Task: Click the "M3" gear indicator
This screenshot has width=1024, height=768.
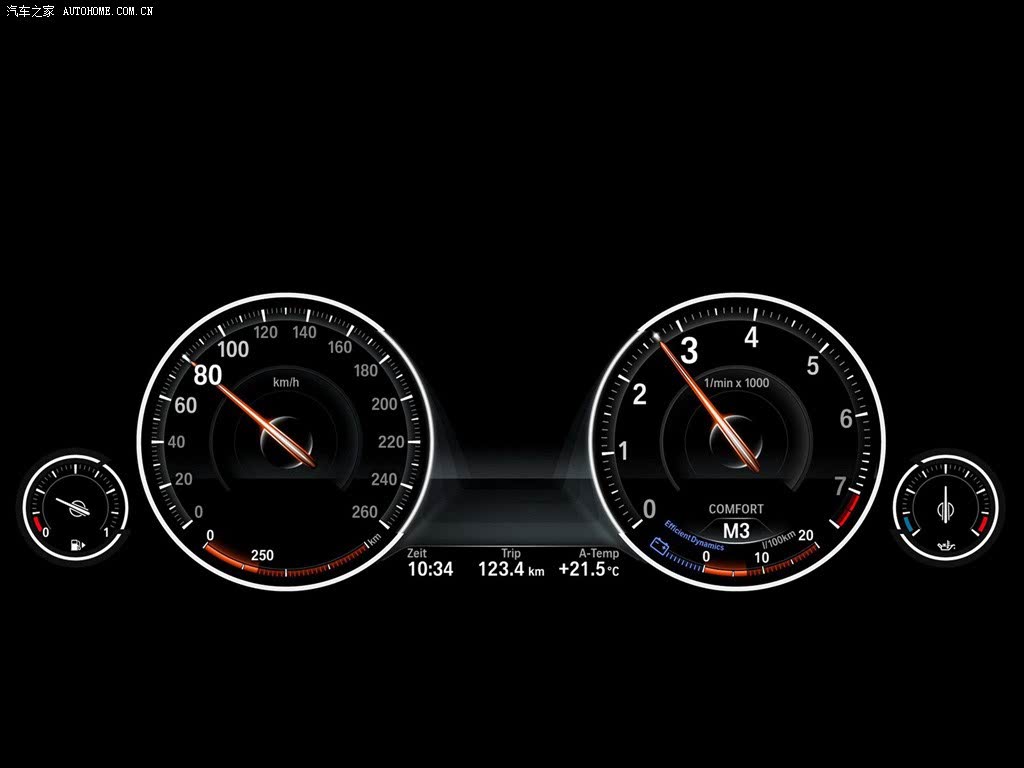Action: pos(736,530)
